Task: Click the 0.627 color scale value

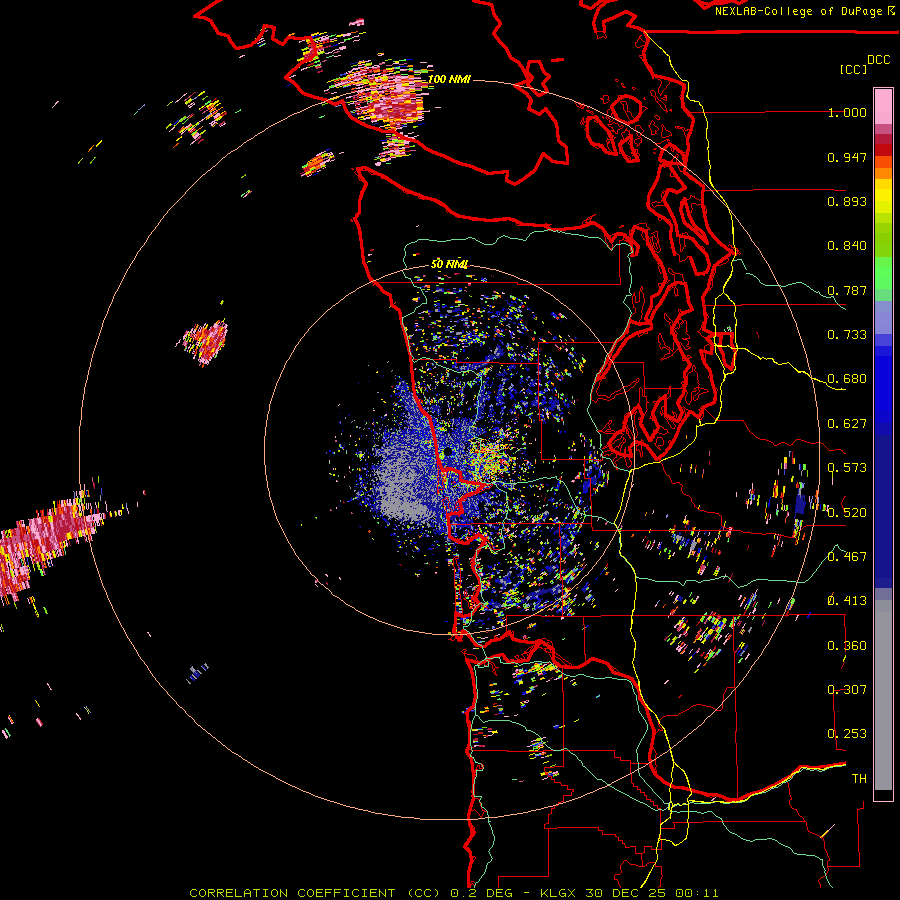Action: (x=847, y=424)
